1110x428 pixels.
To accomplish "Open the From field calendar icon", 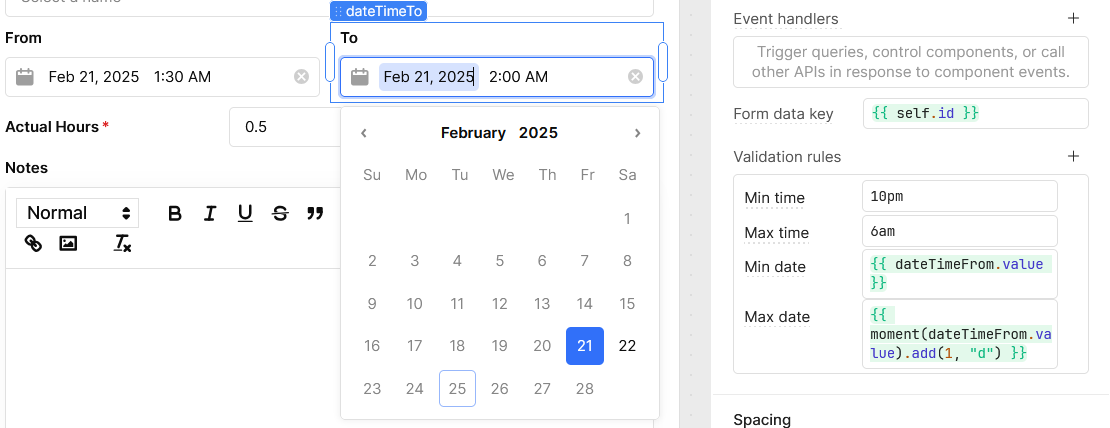I will [x=25, y=76].
